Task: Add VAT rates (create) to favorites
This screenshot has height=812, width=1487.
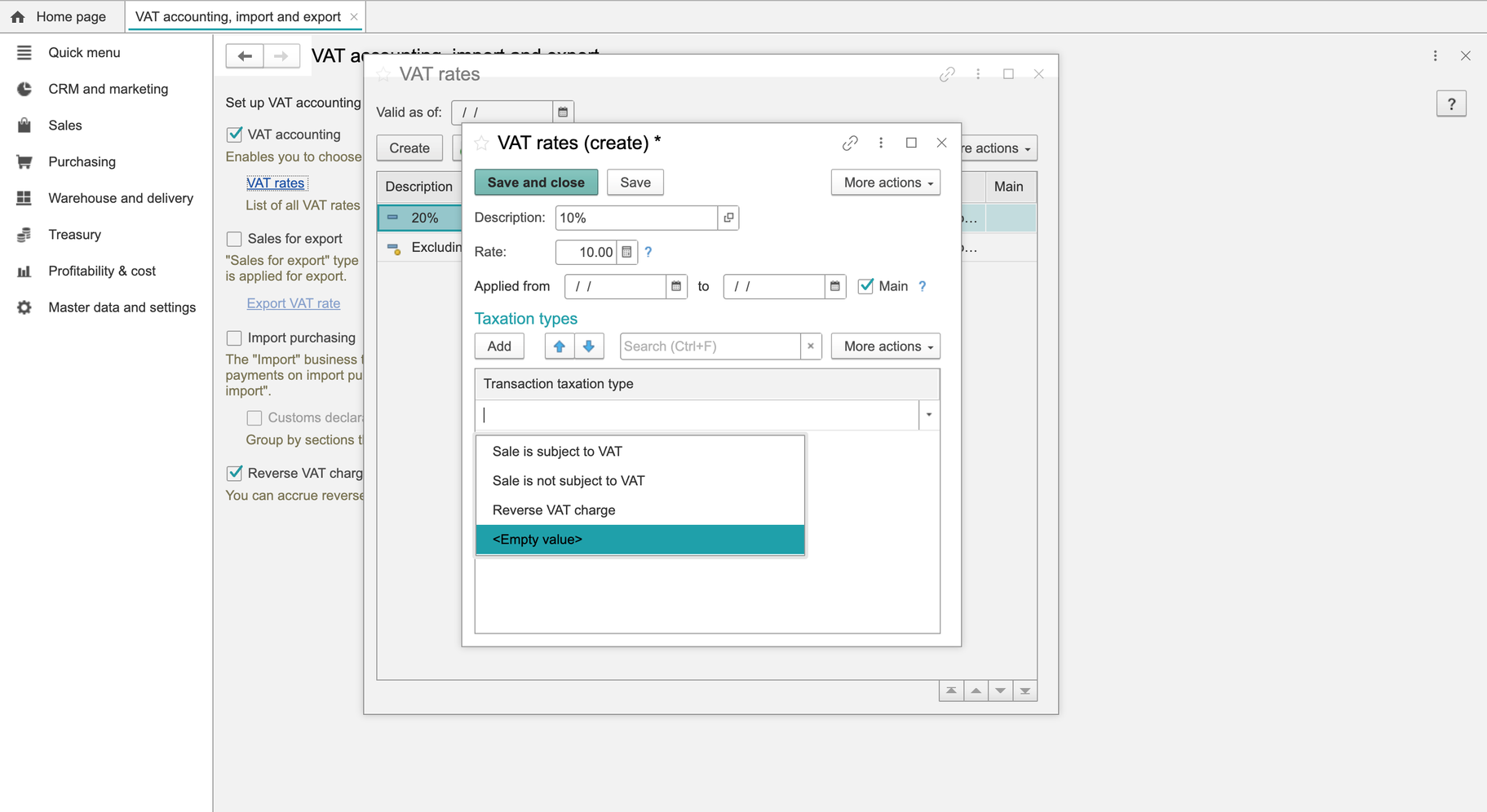Action: [x=482, y=143]
